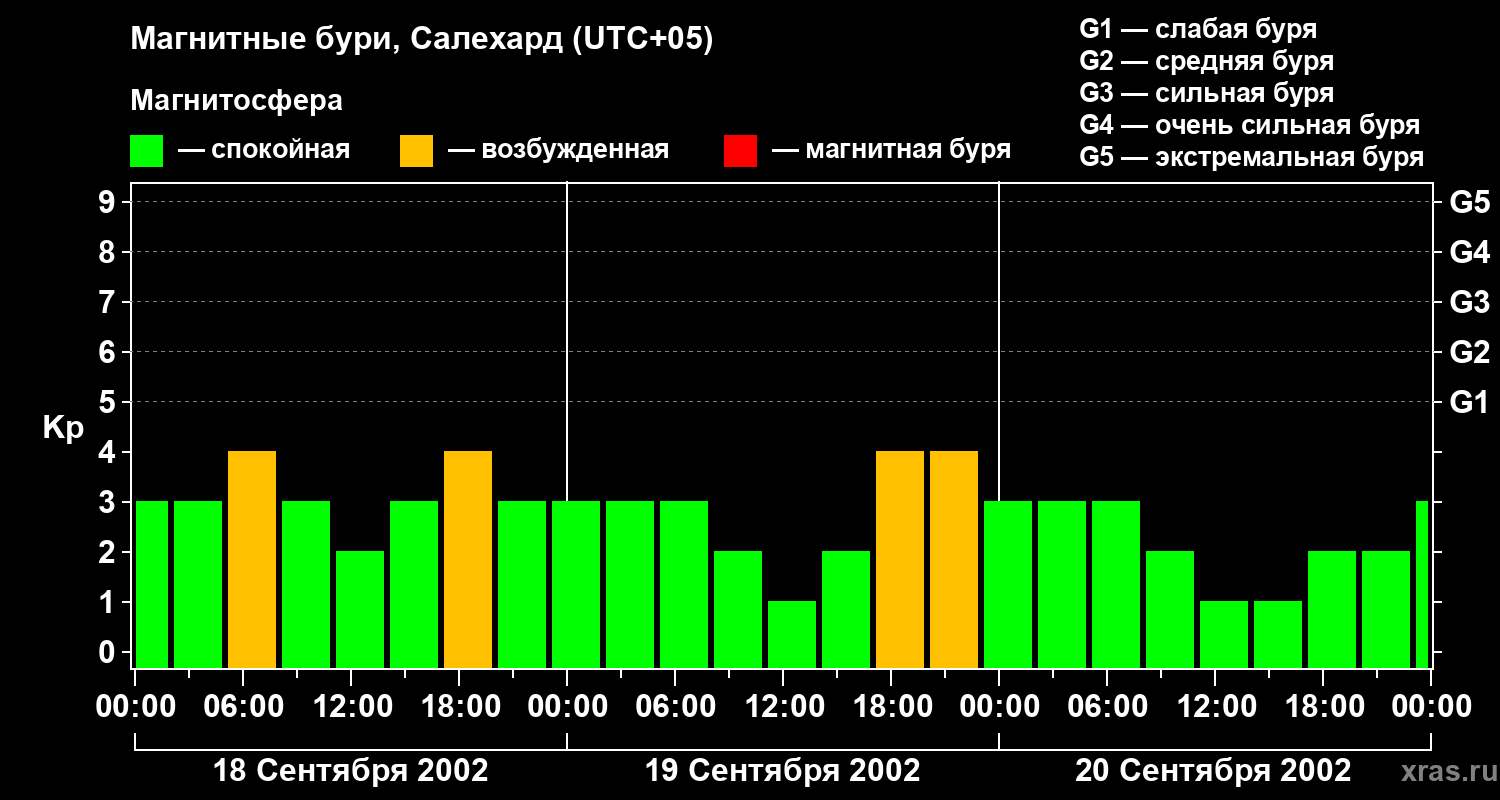1500x800 pixels.
Task: Click the '— возбужденная' legend label
Action: (558, 150)
